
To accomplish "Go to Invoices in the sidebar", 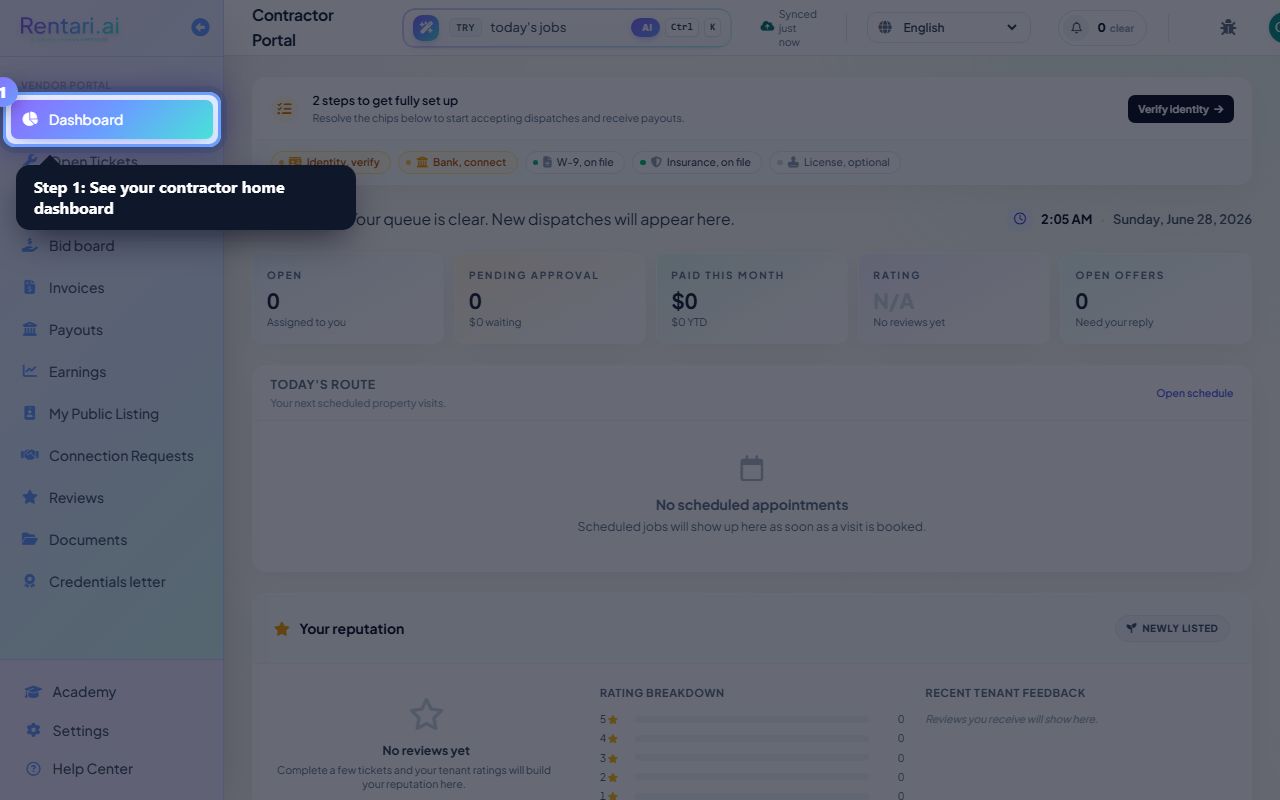I will [x=112, y=288].
